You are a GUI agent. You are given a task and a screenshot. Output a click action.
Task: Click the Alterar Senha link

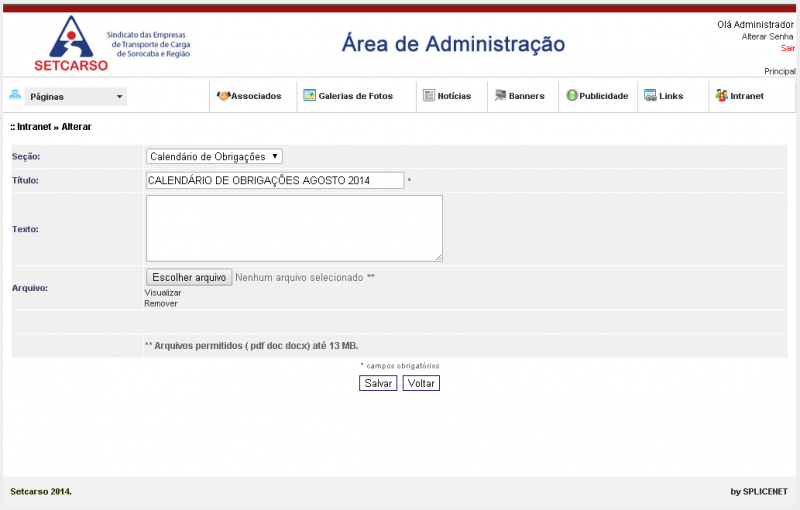[x=767, y=37]
